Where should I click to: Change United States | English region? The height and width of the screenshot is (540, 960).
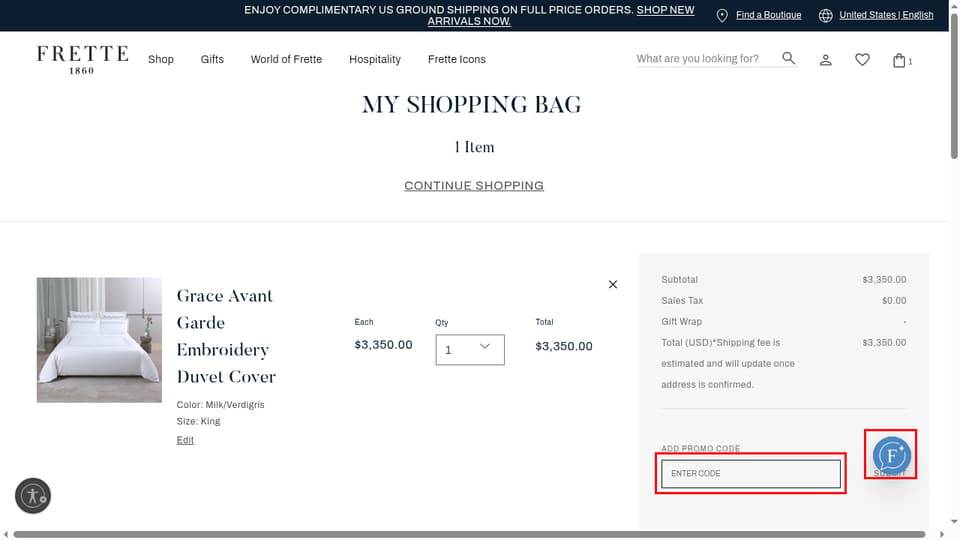click(x=886, y=15)
